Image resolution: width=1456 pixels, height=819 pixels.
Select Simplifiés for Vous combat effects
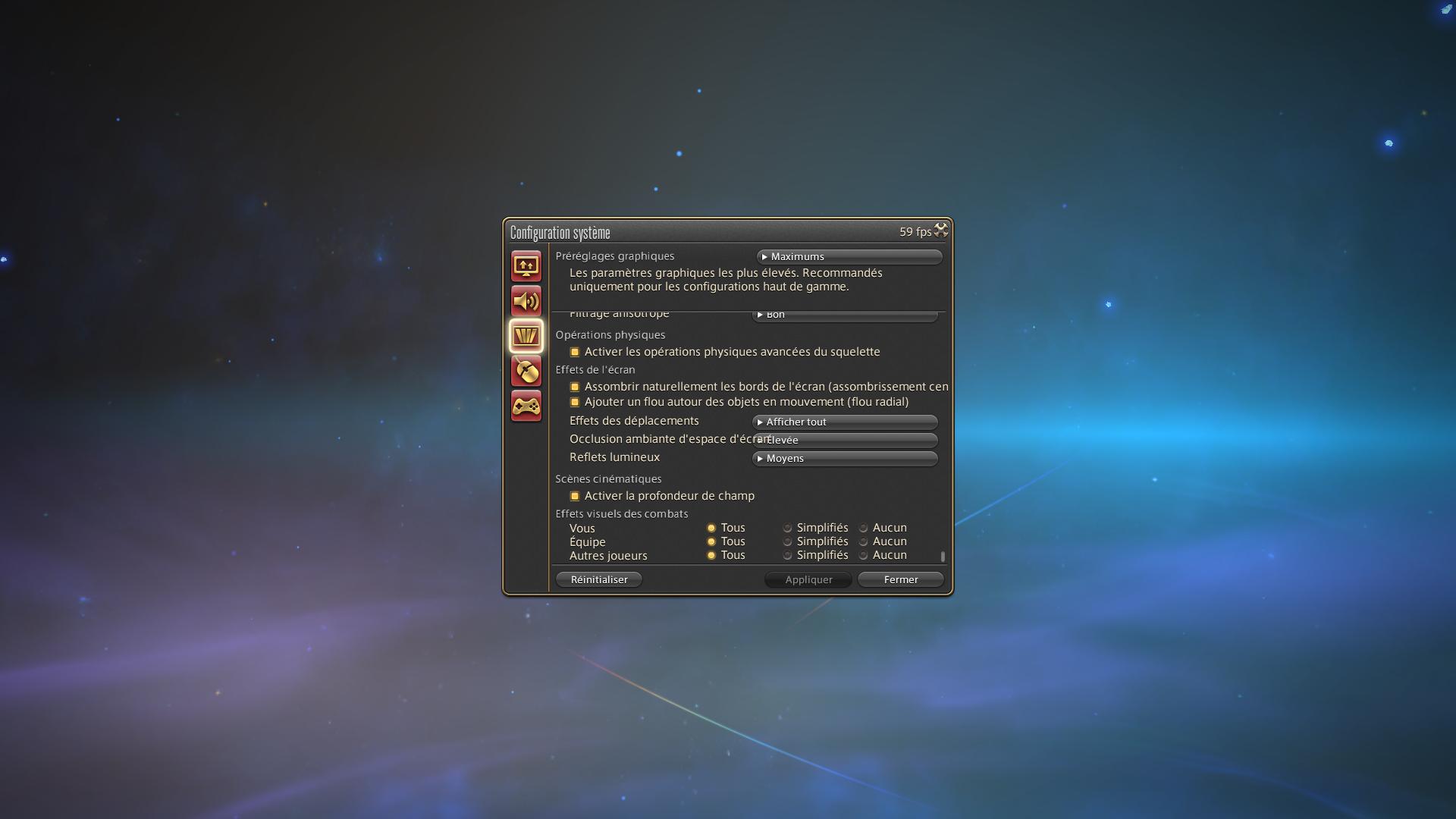tap(788, 528)
